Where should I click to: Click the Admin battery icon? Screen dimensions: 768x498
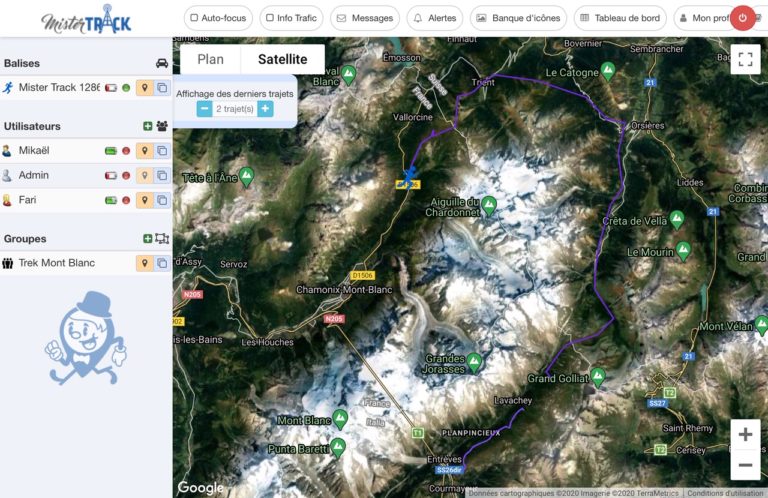[111, 175]
